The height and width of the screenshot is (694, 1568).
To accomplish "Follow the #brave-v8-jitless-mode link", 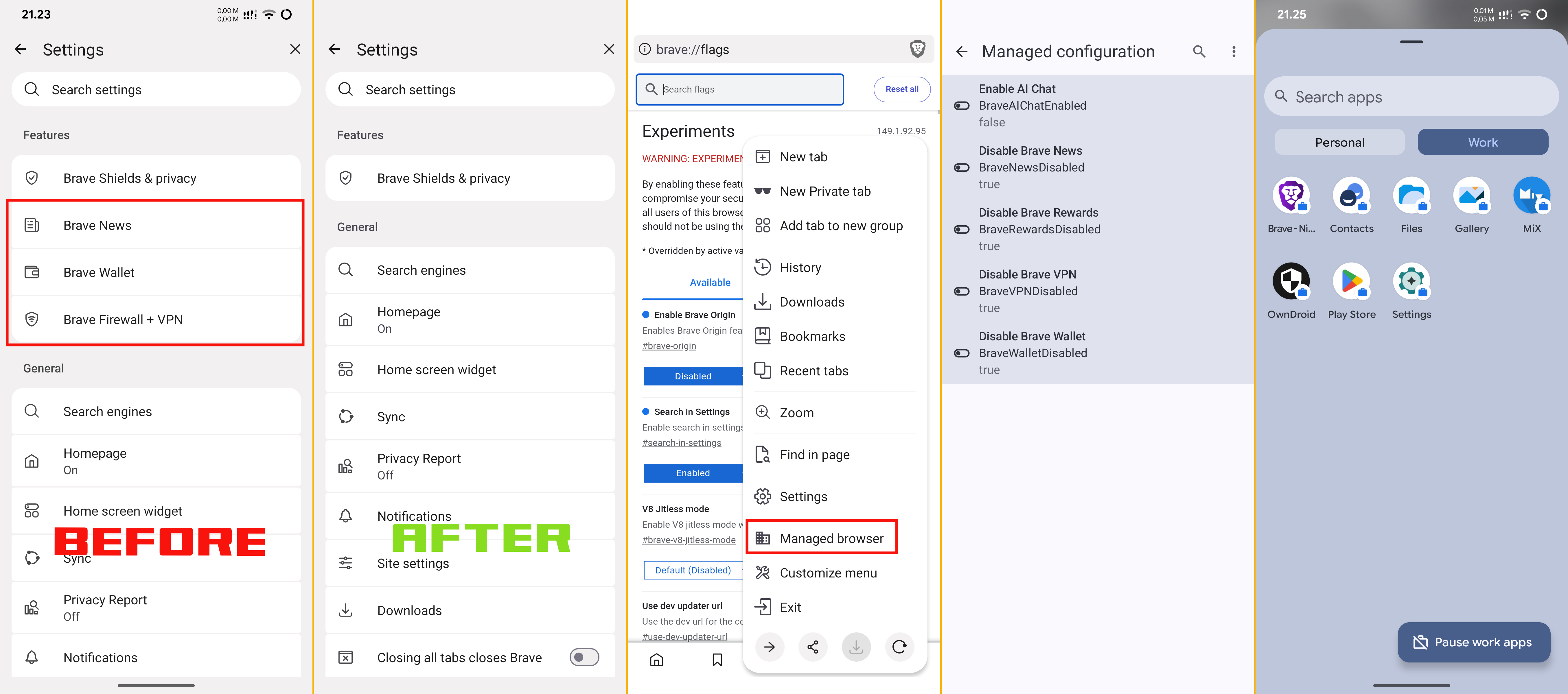I will pyautogui.click(x=689, y=540).
